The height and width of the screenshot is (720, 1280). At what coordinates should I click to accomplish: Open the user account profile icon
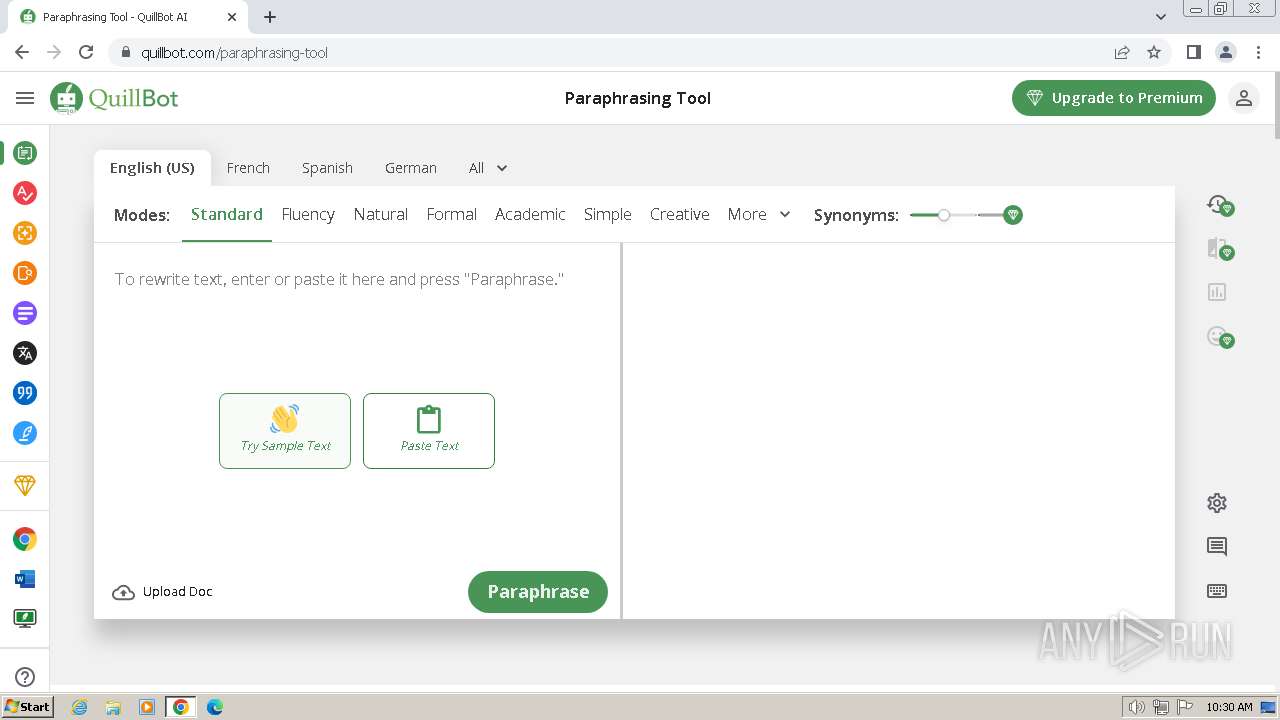point(1244,98)
